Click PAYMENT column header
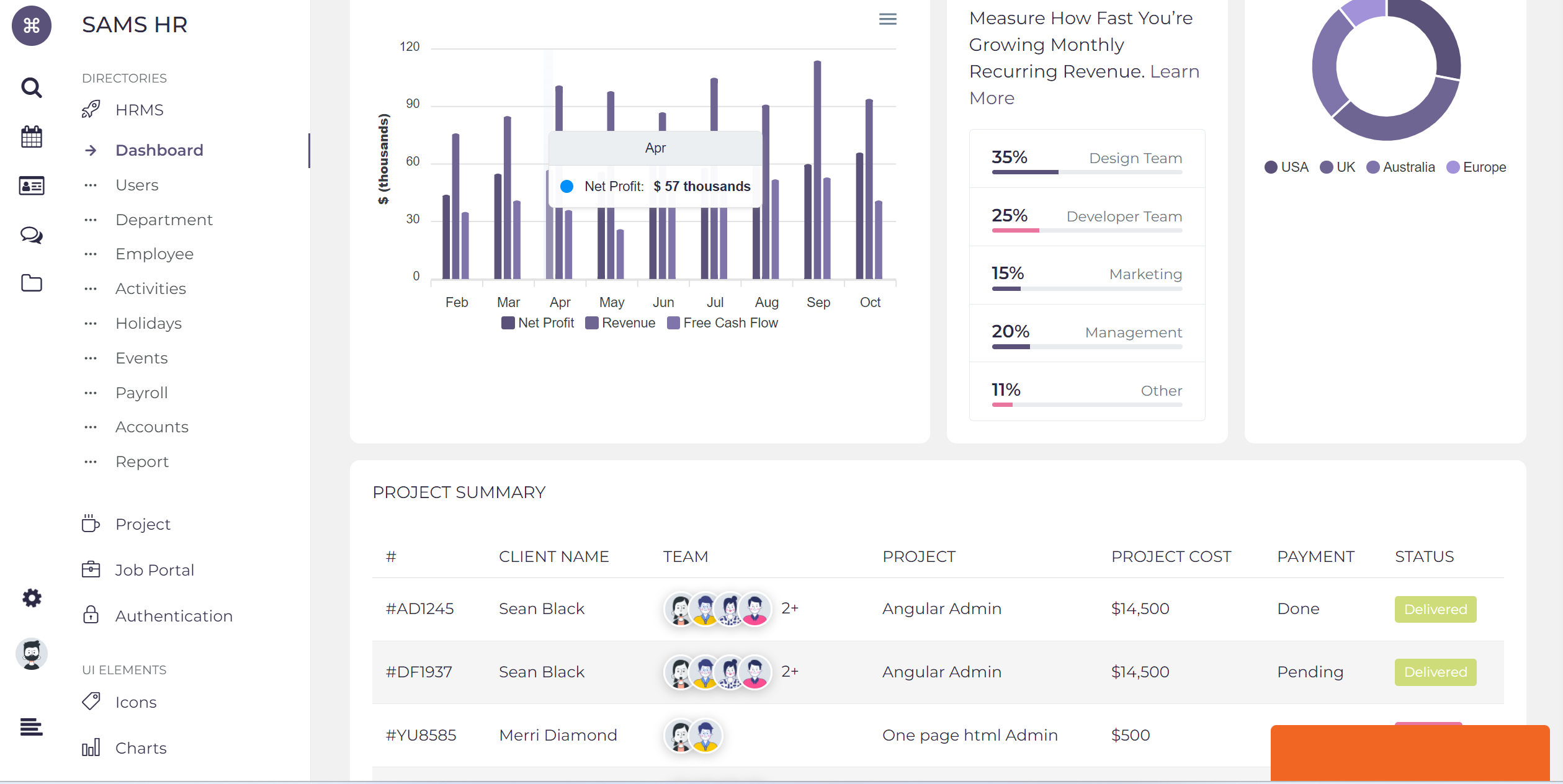The width and height of the screenshot is (1563, 784). click(x=1315, y=556)
